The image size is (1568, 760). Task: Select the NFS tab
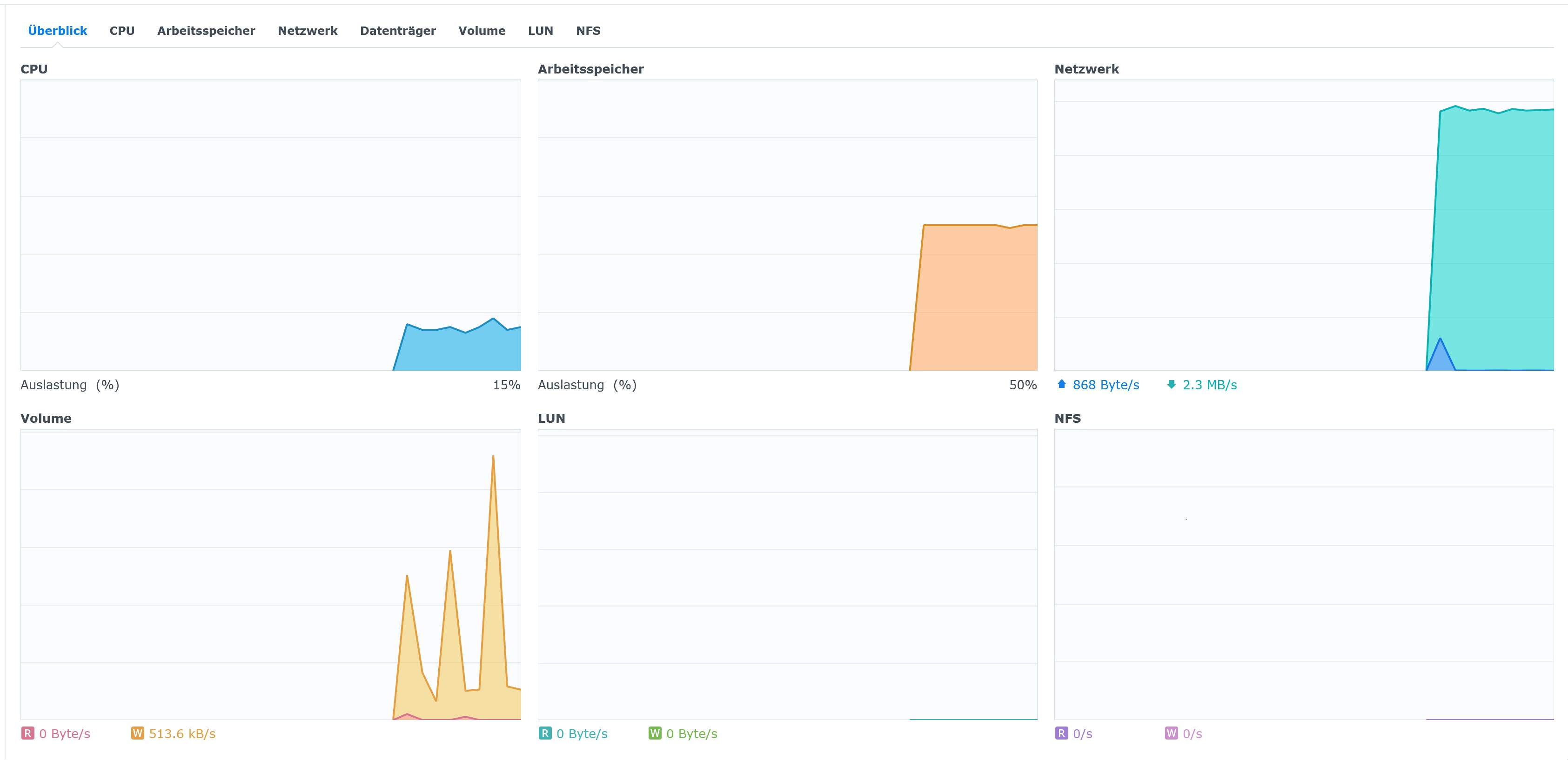588,30
